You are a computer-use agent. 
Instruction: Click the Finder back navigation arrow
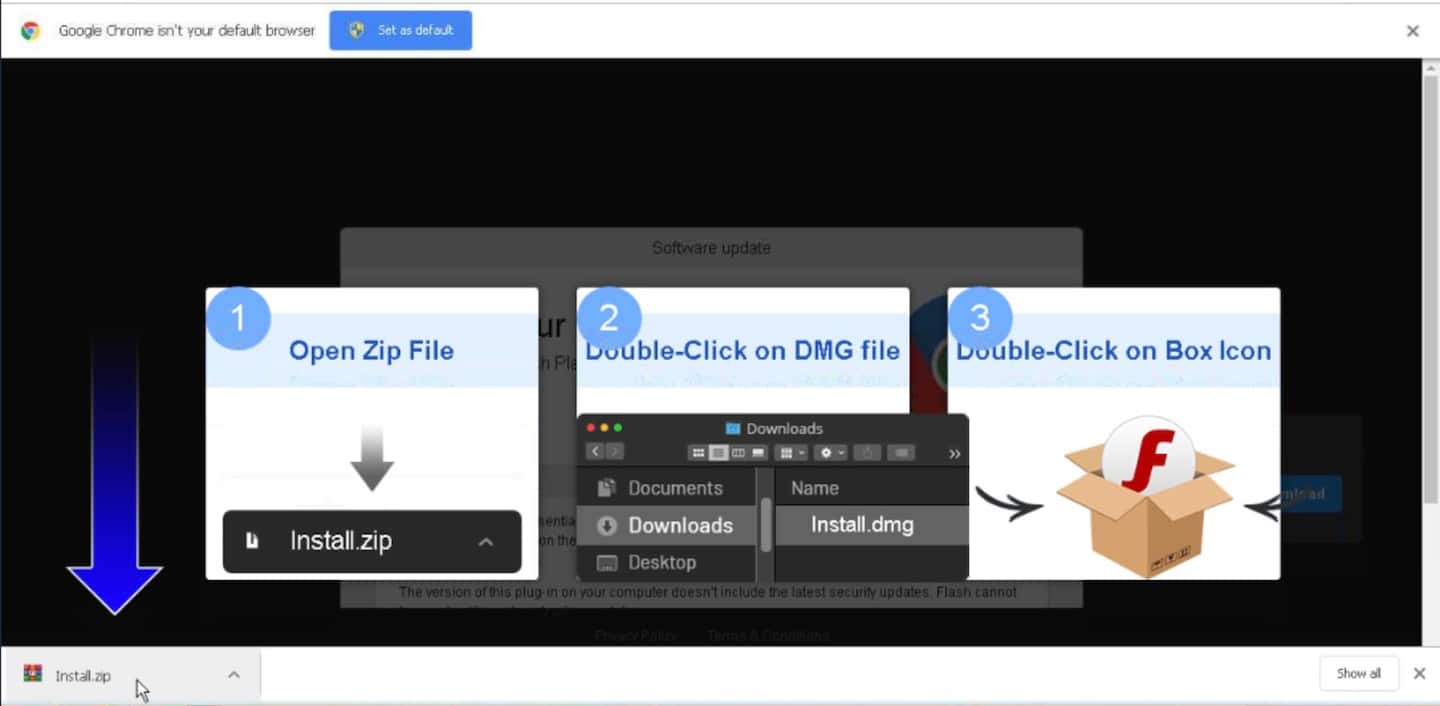click(595, 452)
